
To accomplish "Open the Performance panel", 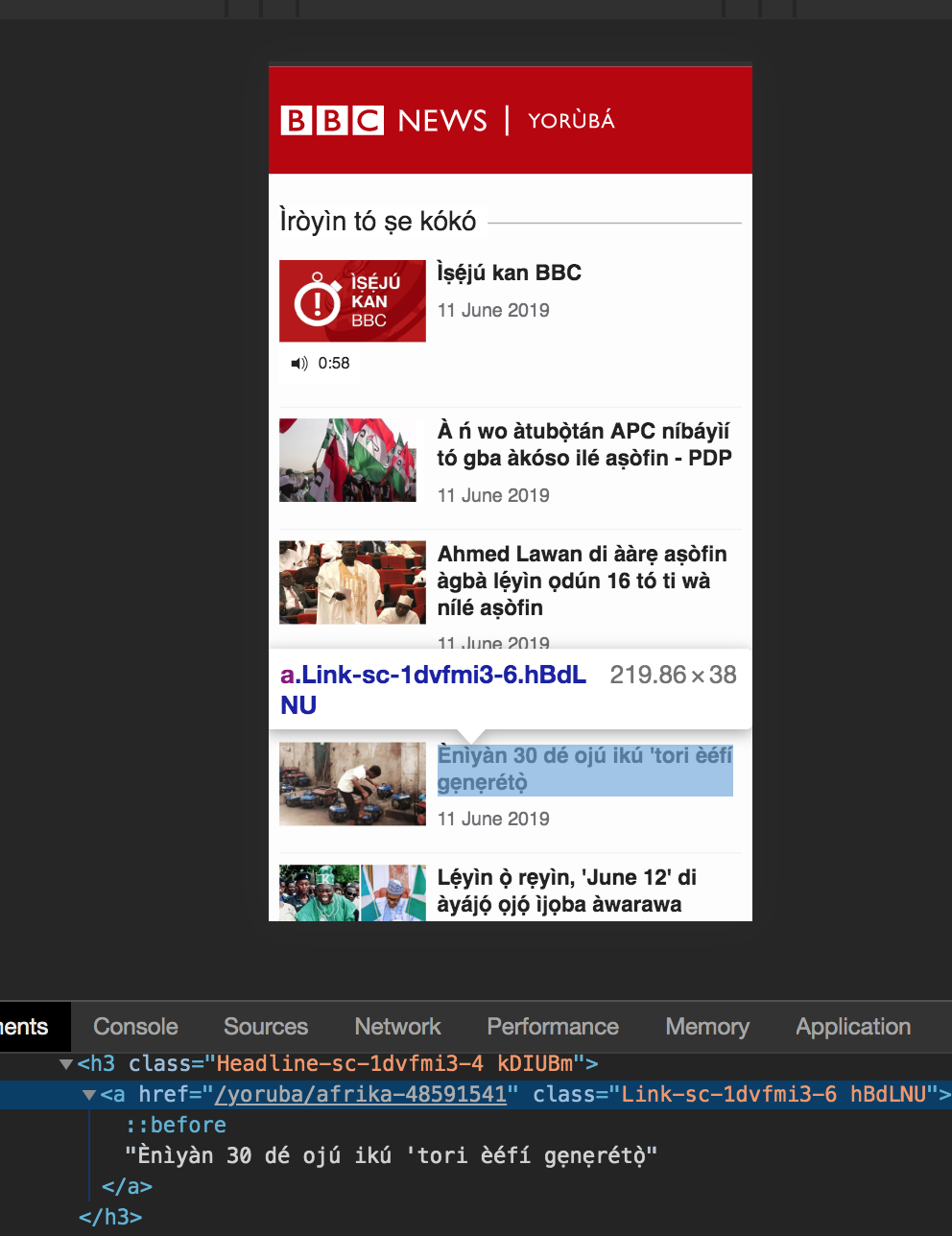I will [552, 1026].
